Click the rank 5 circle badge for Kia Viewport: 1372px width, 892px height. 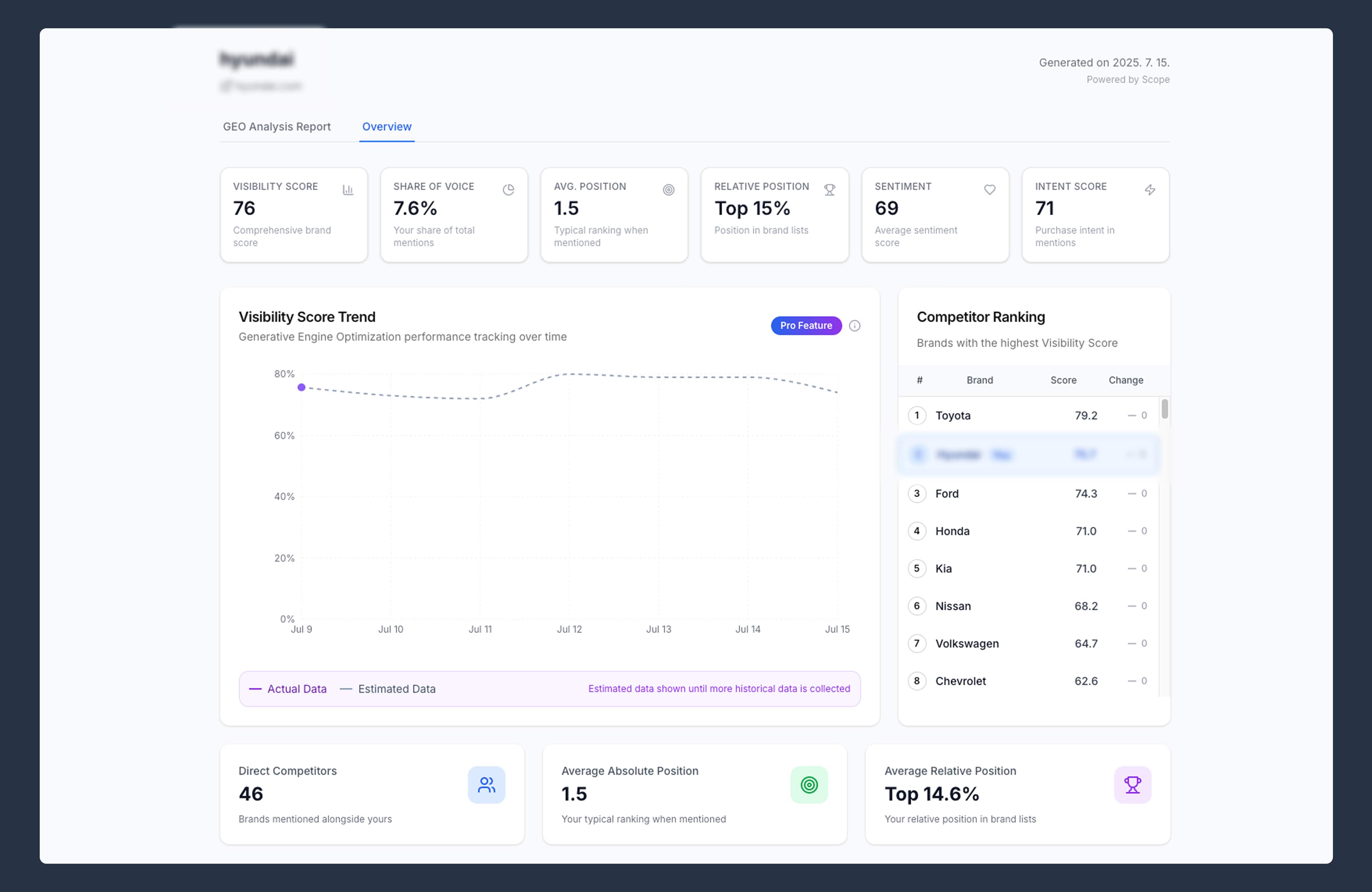pos(917,568)
